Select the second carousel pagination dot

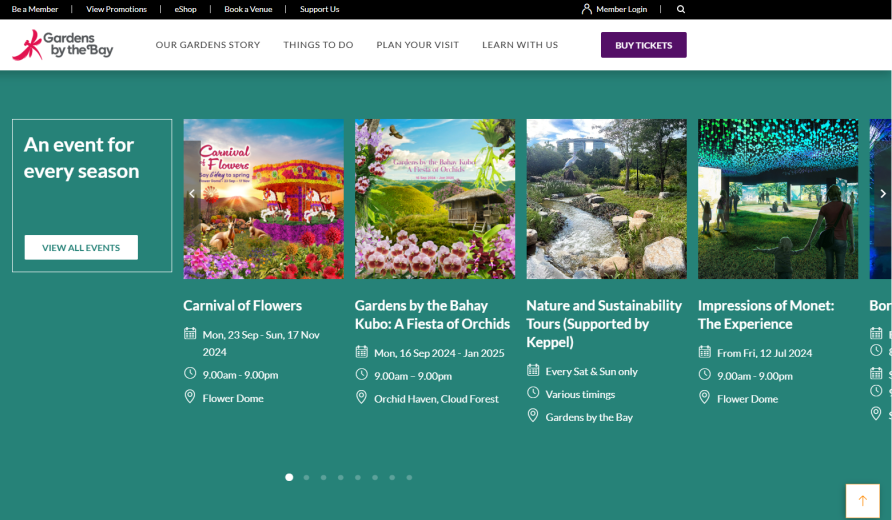click(307, 477)
